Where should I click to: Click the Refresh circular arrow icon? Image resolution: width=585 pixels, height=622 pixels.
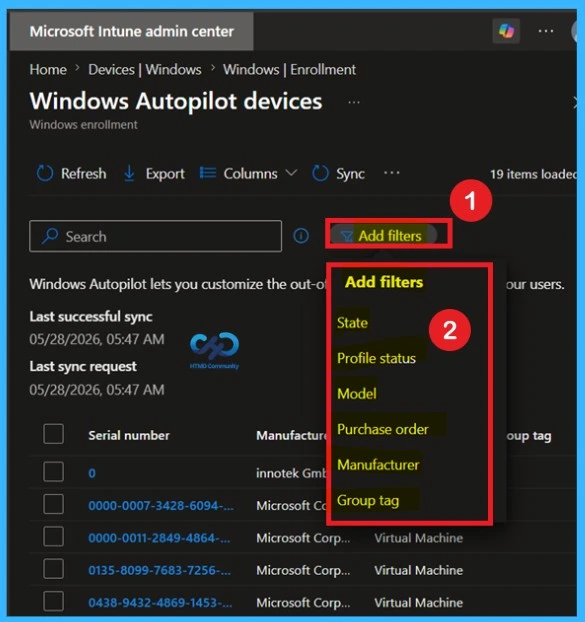point(44,174)
